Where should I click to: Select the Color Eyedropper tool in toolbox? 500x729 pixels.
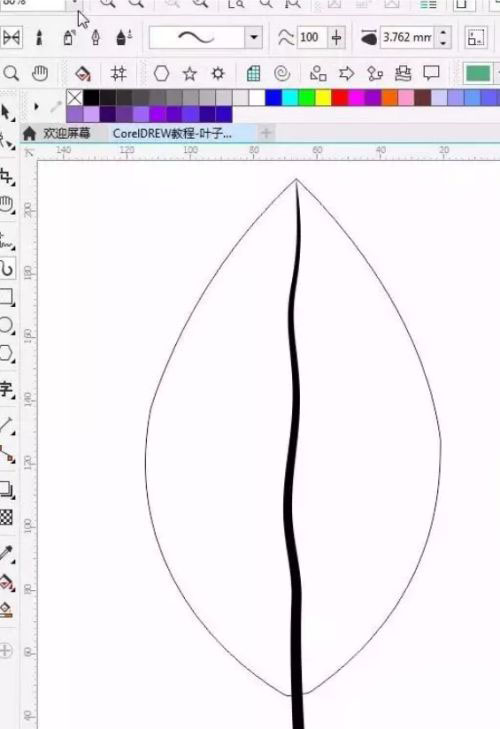[7, 553]
